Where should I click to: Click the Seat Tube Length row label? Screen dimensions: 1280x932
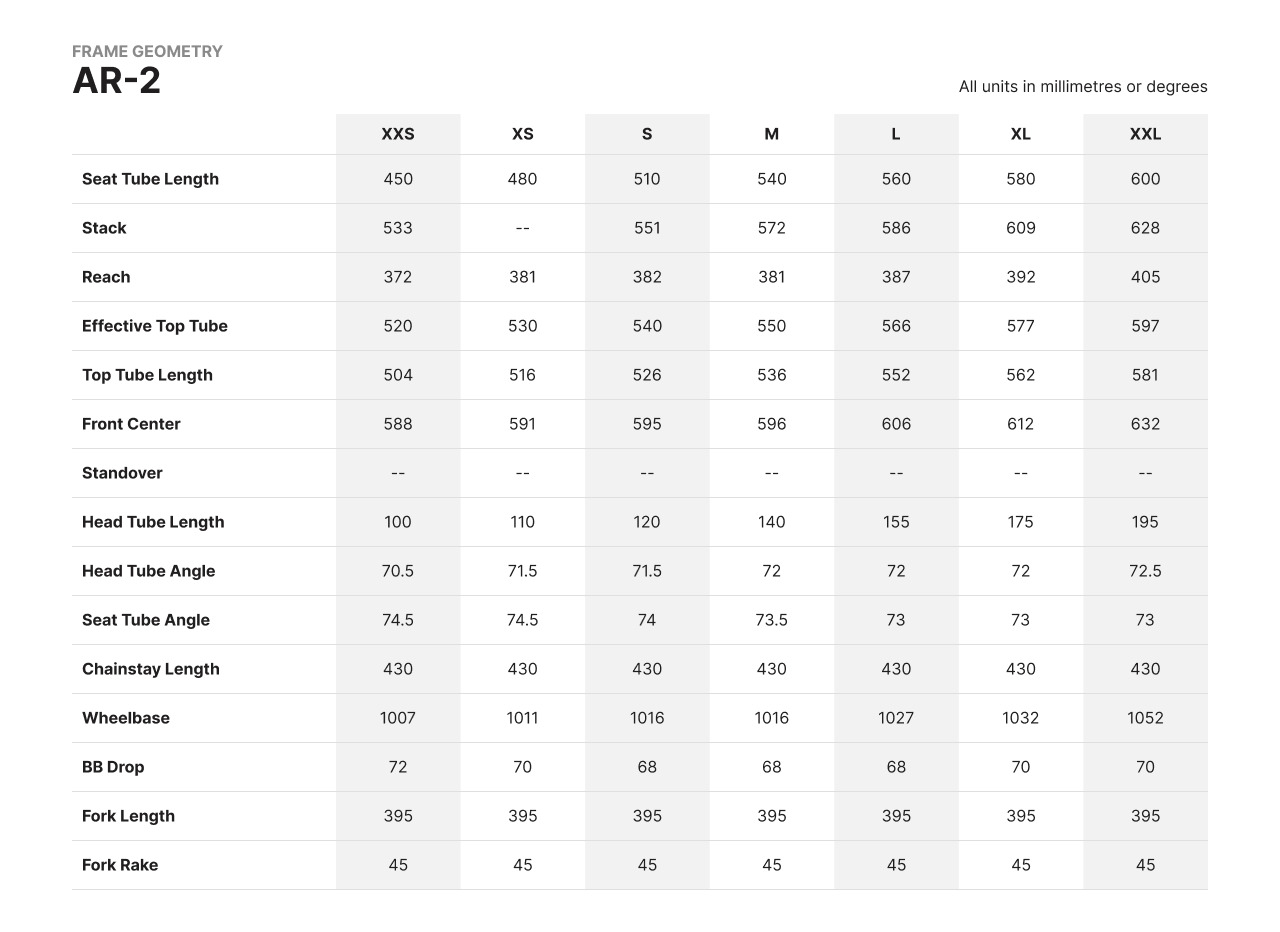coord(150,179)
